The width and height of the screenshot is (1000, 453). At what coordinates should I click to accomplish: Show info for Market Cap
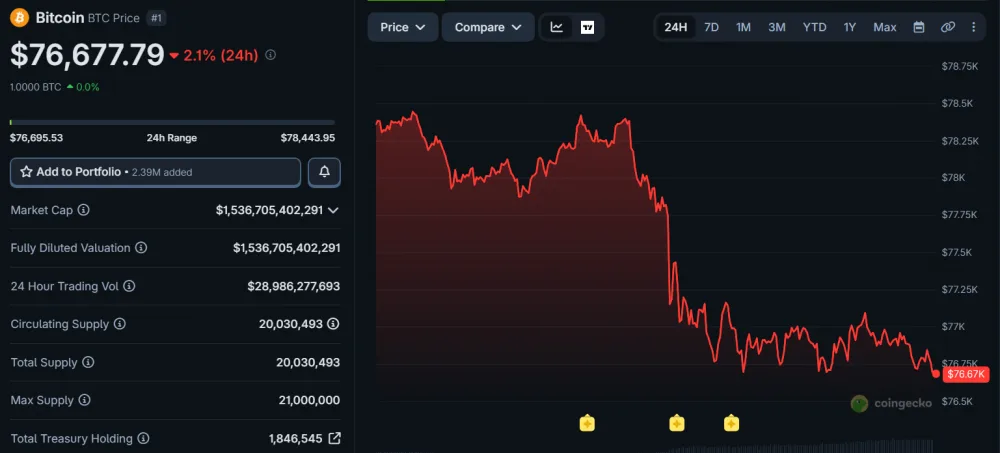(84, 210)
